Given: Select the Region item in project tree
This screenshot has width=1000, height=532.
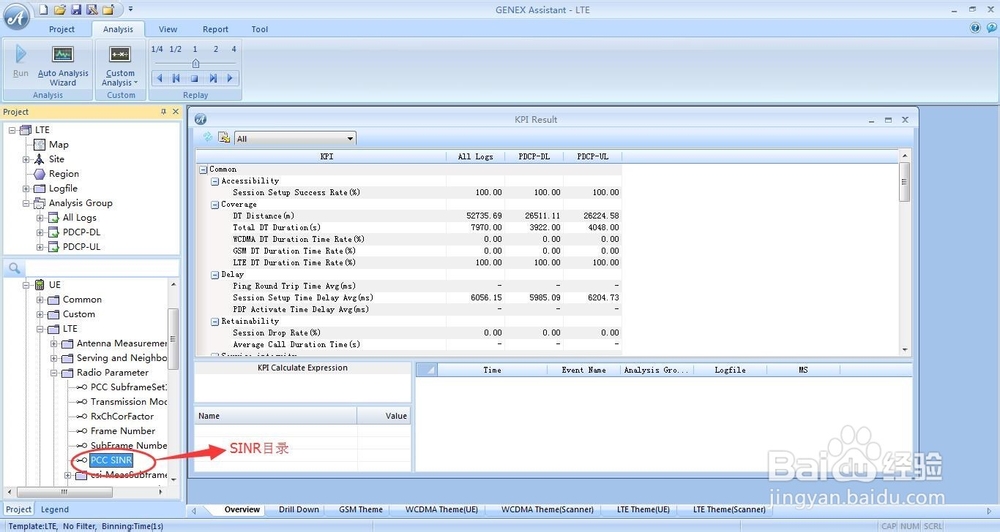Looking at the screenshot, I should (64, 174).
